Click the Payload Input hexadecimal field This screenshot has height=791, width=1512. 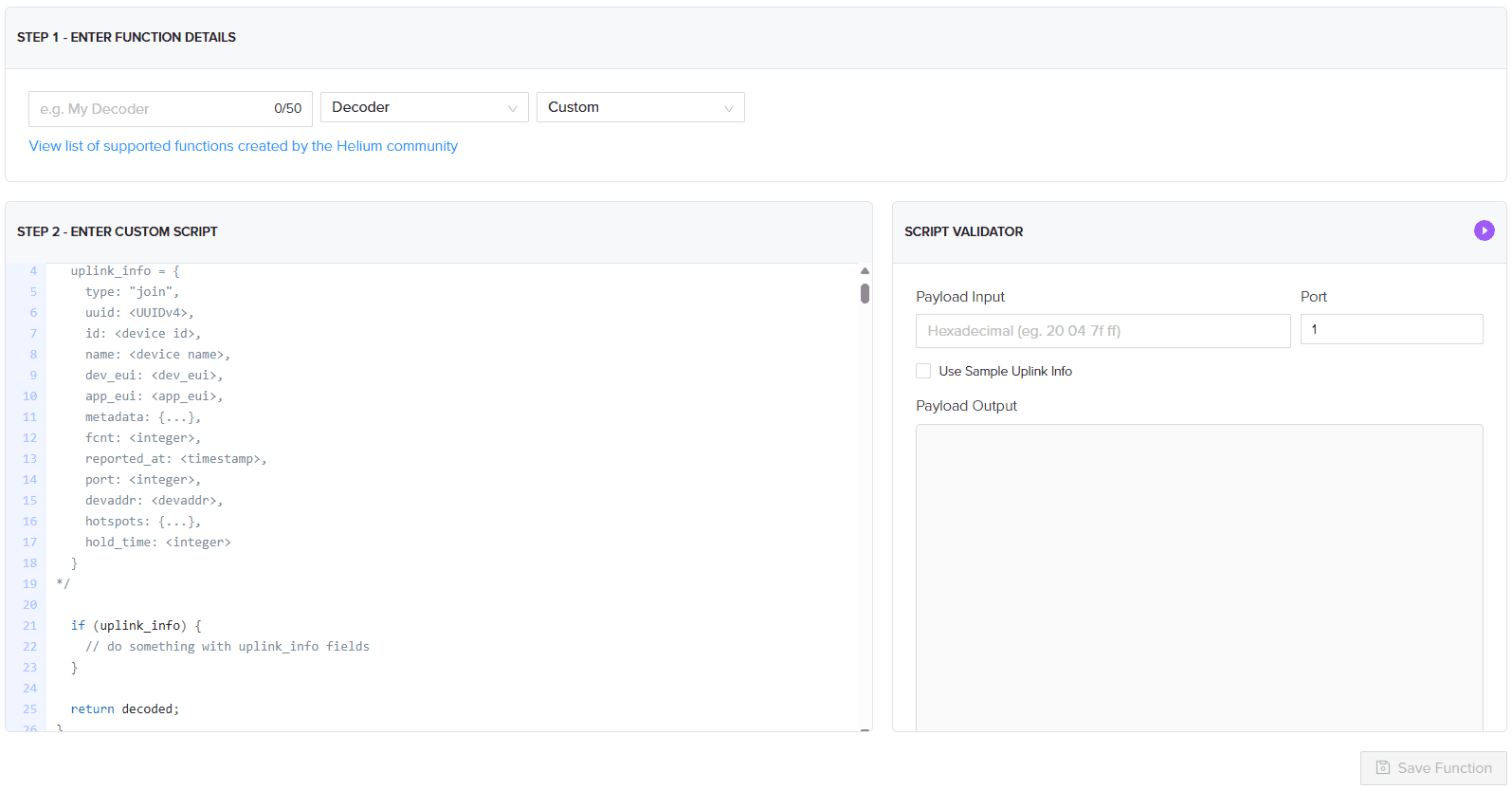pyautogui.click(x=1103, y=331)
